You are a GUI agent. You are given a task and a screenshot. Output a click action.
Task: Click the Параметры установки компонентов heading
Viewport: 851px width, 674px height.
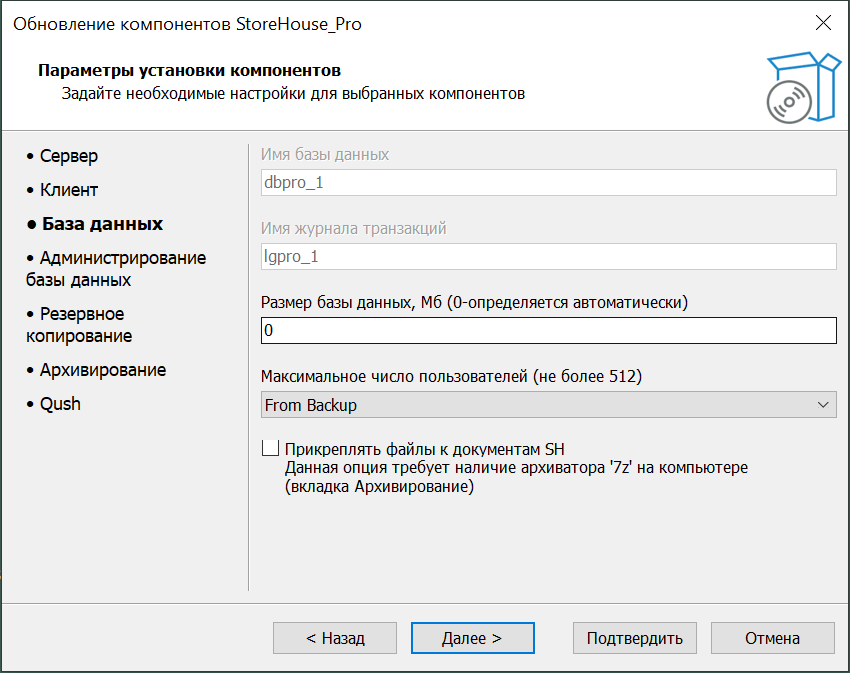[189, 71]
